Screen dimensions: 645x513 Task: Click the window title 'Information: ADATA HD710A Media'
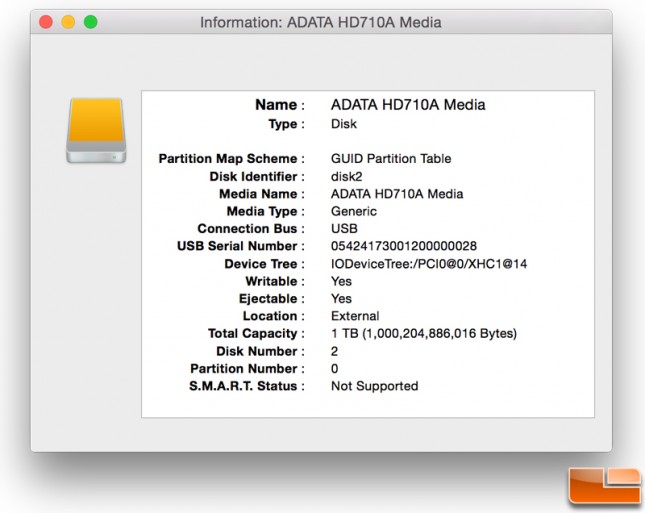coord(320,22)
